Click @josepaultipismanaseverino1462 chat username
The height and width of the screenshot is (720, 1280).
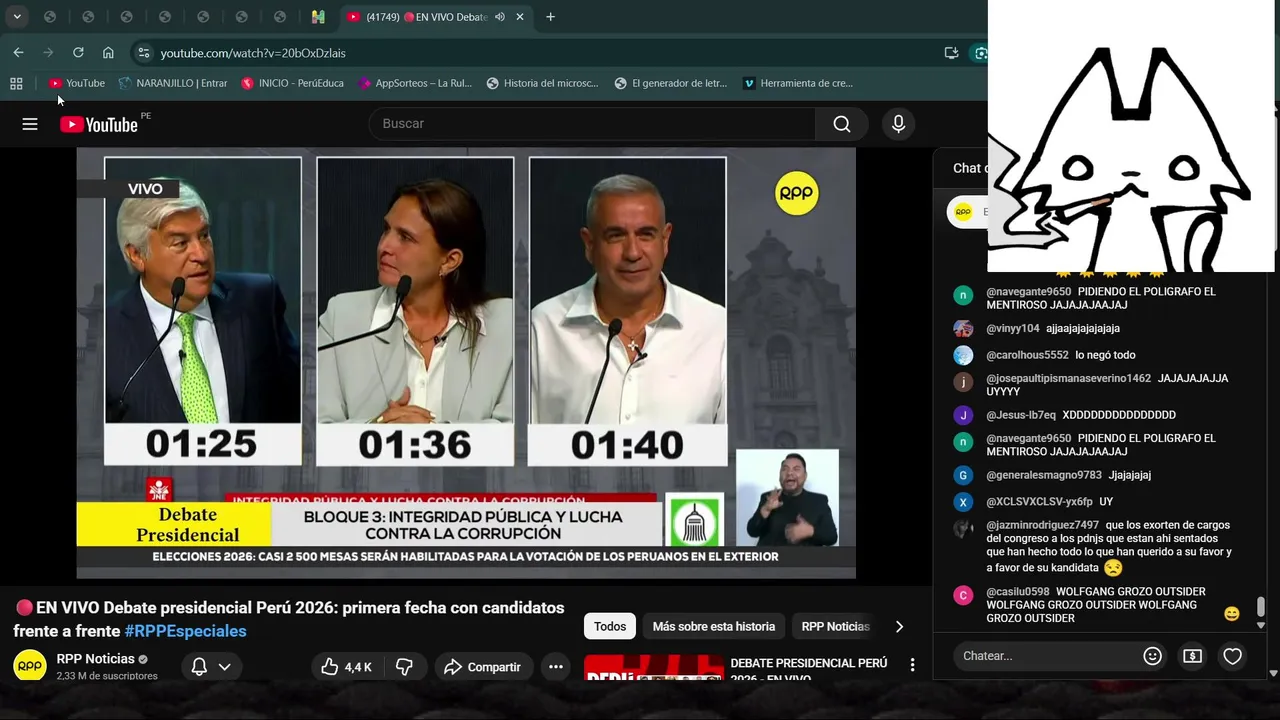1068,378
